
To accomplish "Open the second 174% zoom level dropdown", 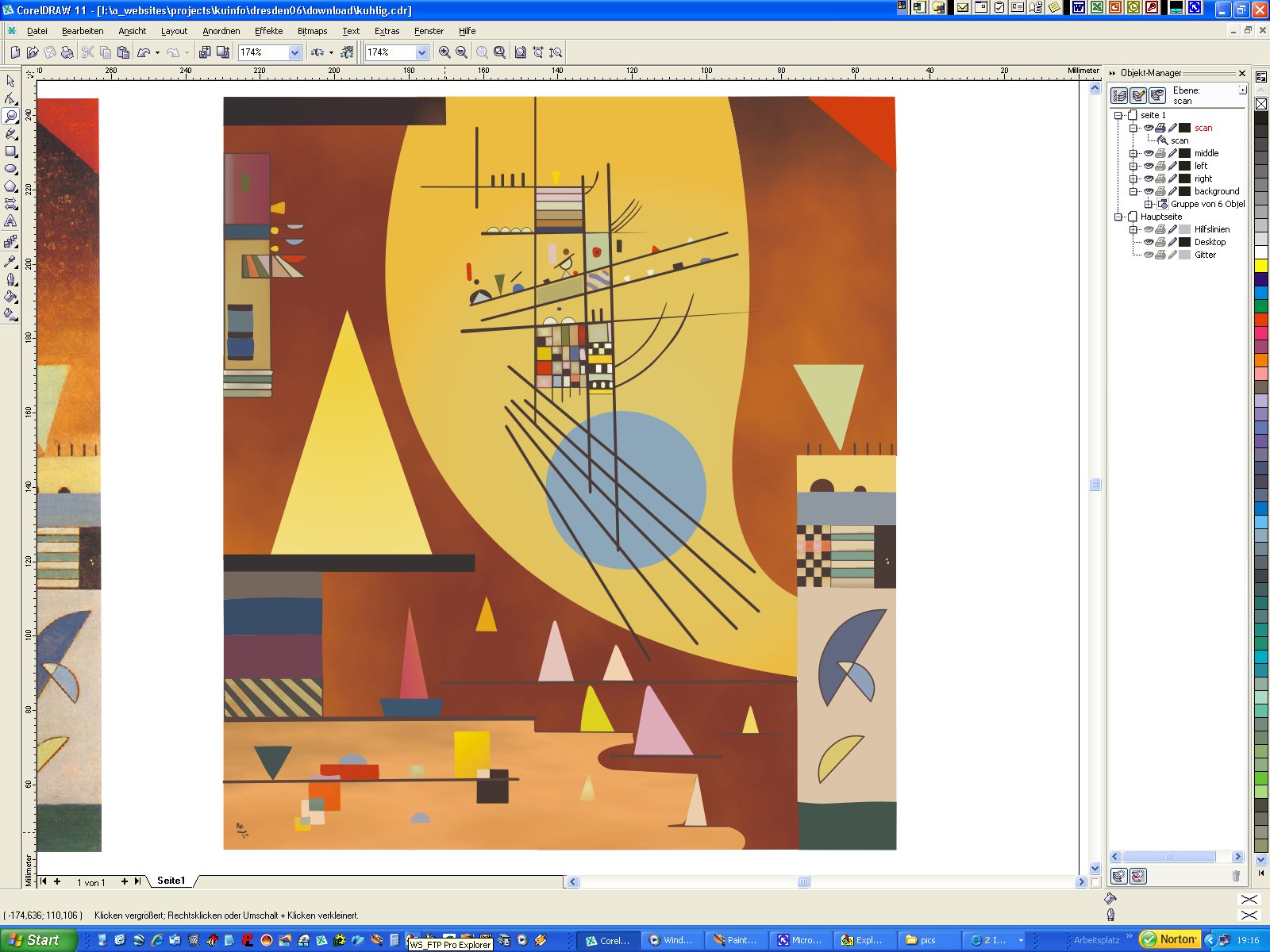I will 421,52.
